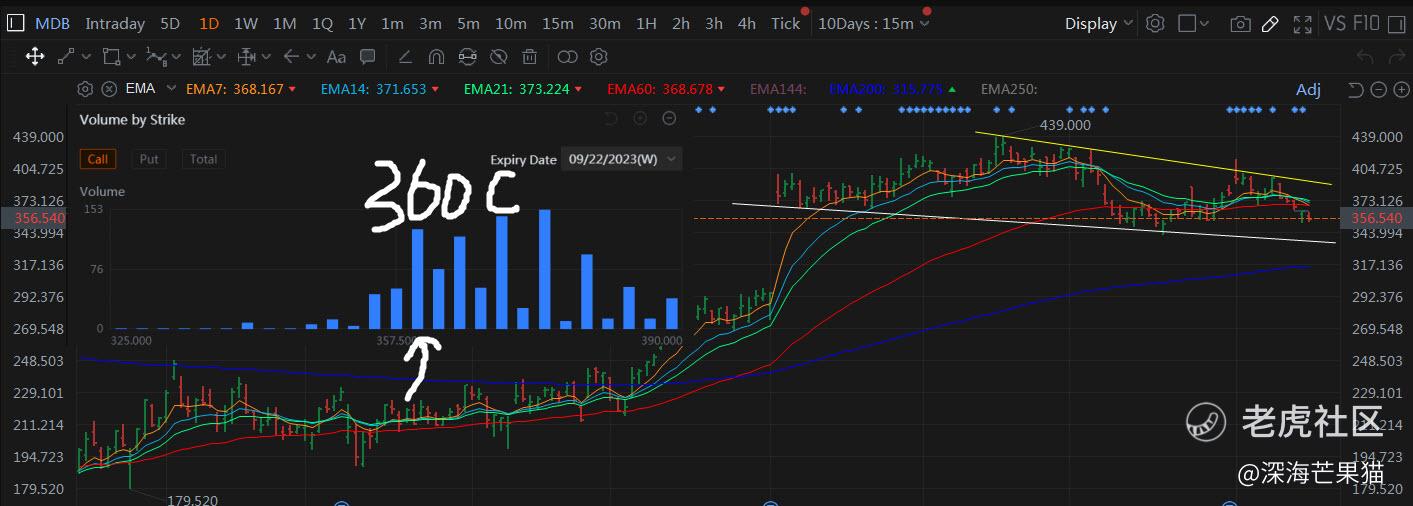This screenshot has width=1413, height=506.
Task: Take a chart snapshot with camera icon
Action: 1240,23
